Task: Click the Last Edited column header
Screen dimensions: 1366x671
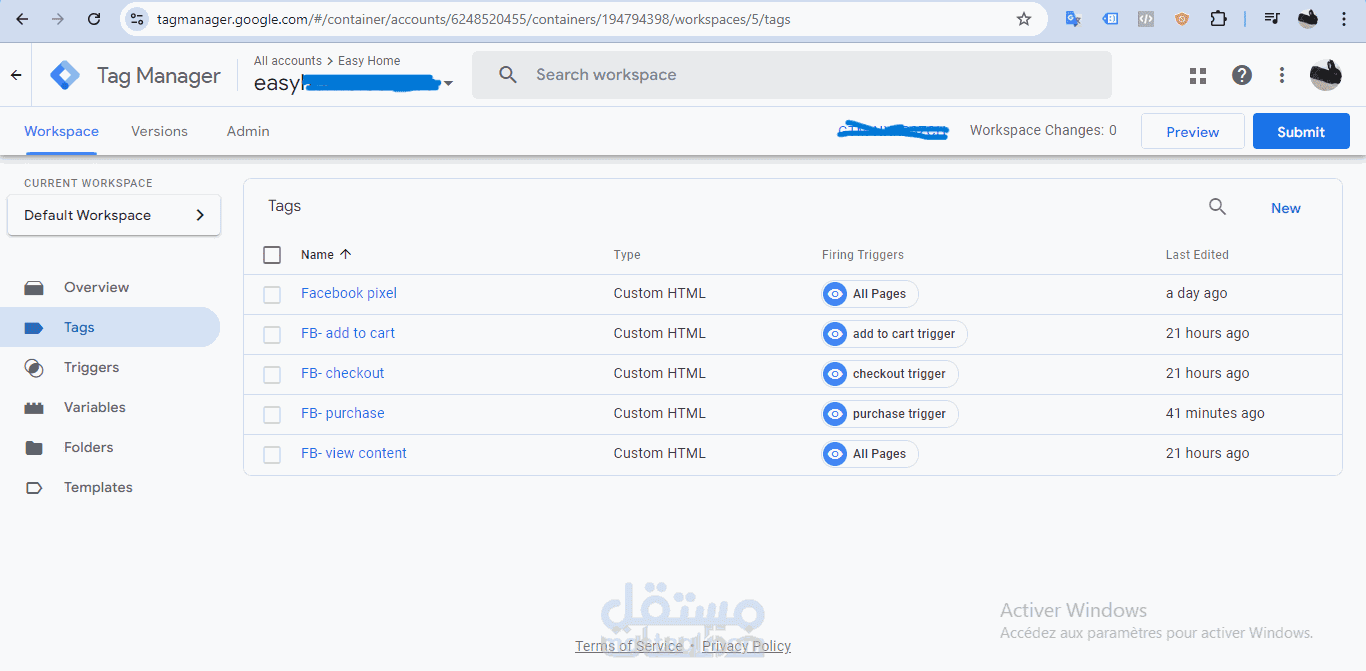Action: click(x=1197, y=255)
